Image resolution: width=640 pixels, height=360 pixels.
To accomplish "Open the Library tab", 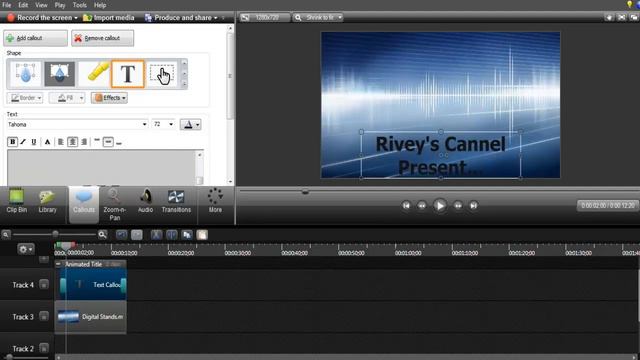I will (47, 201).
